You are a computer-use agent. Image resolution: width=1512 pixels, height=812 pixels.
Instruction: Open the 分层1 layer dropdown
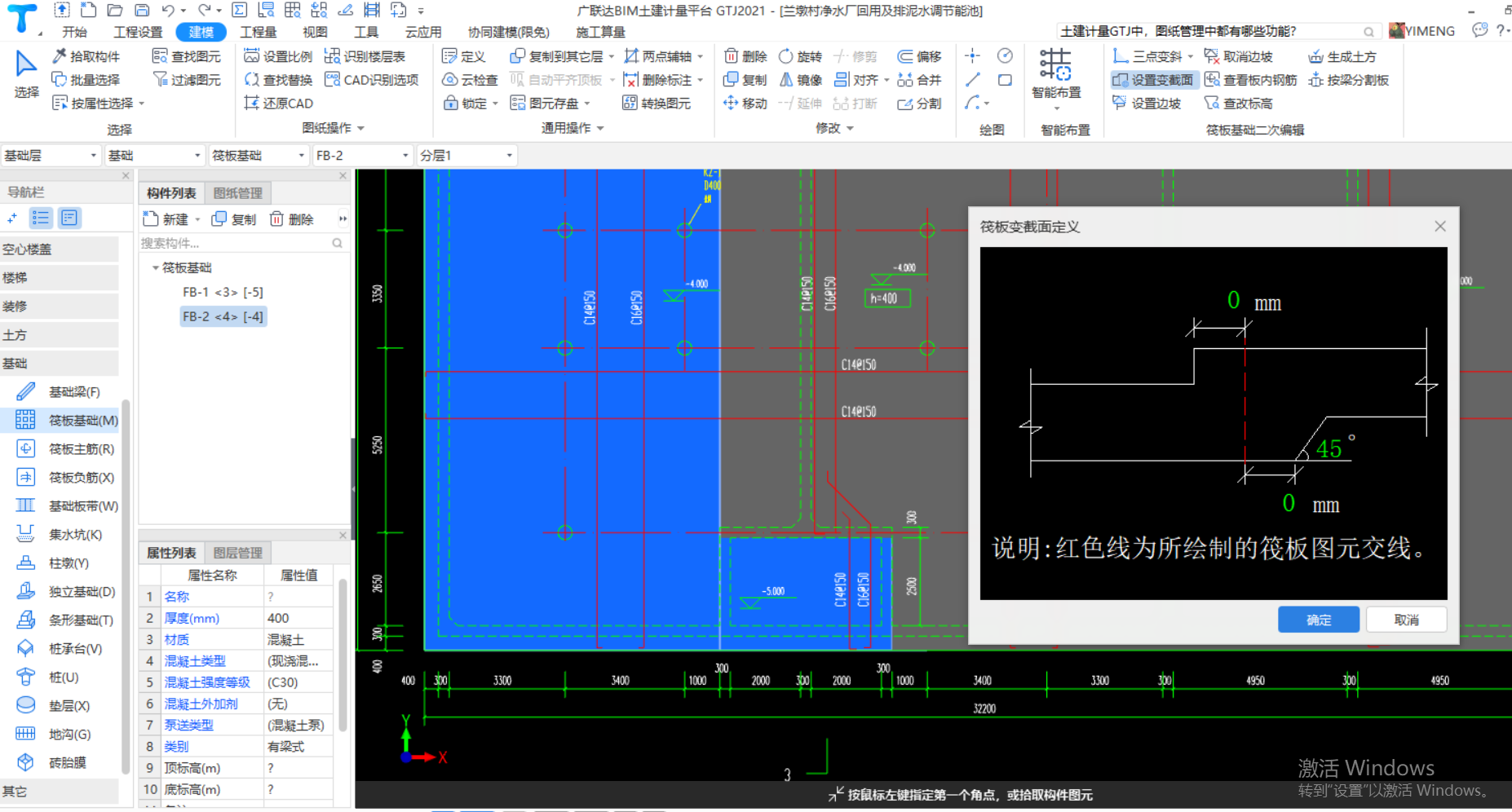[x=466, y=155]
